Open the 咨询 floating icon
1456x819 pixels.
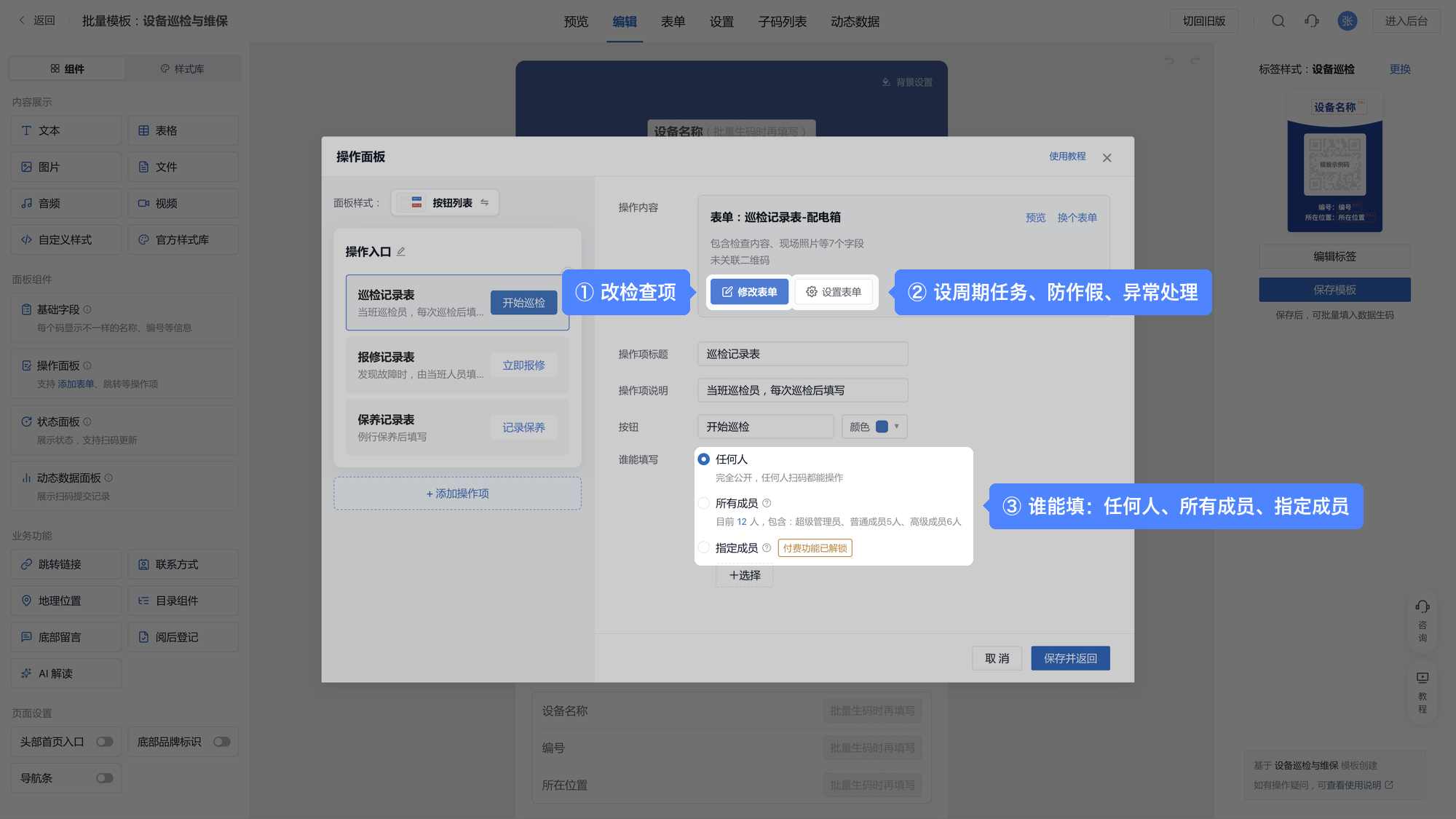1423,620
